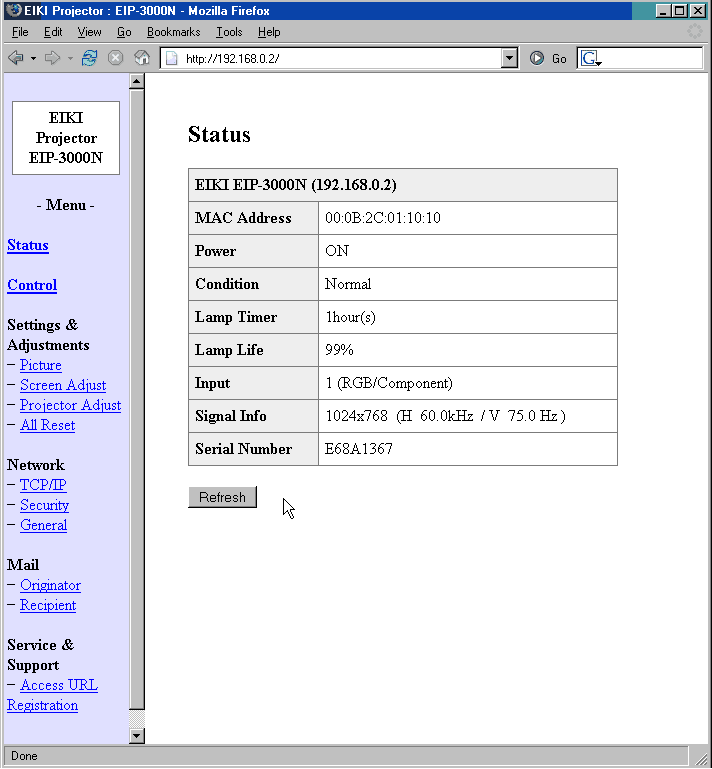Open the Google search engine icon dropdown
This screenshot has width=712, height=769.
tap(591, 59)
